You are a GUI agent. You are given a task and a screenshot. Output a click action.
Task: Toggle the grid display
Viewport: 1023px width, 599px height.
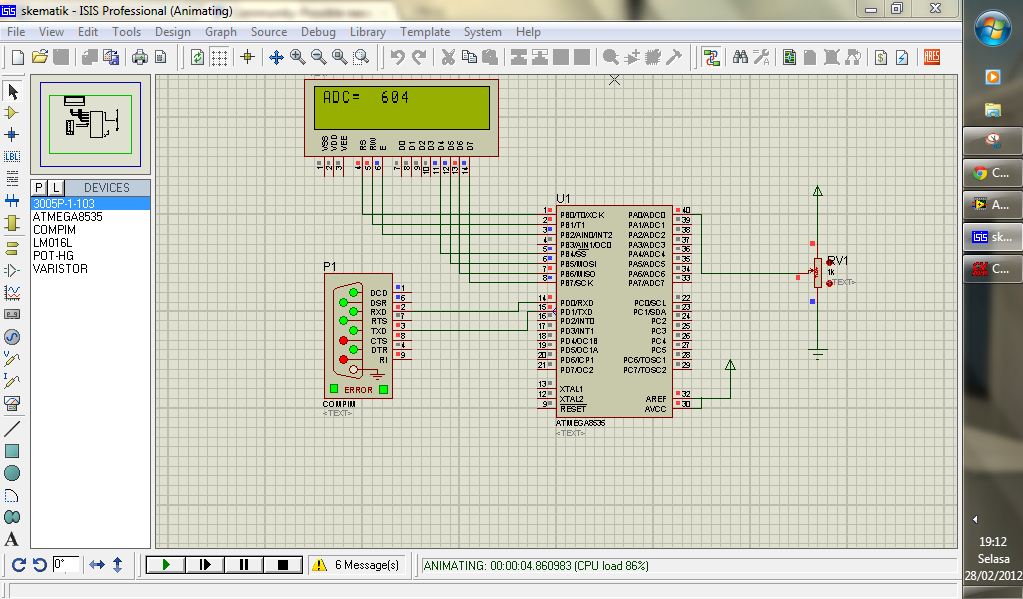pos(219,57)
